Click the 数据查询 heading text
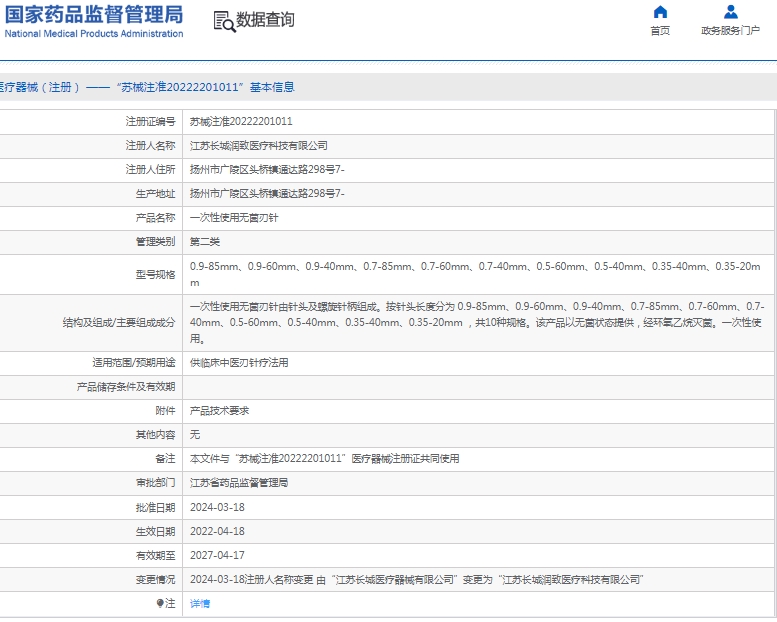 coord(265,20)
